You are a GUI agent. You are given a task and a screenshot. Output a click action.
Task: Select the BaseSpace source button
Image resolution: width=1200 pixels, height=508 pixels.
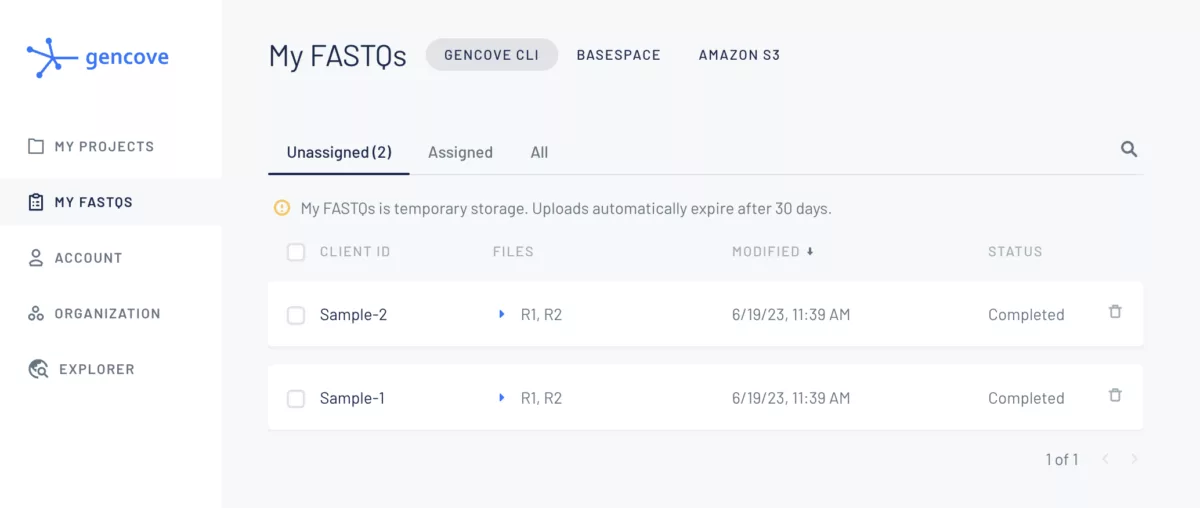pyautogui.click(x=618, y=55)
